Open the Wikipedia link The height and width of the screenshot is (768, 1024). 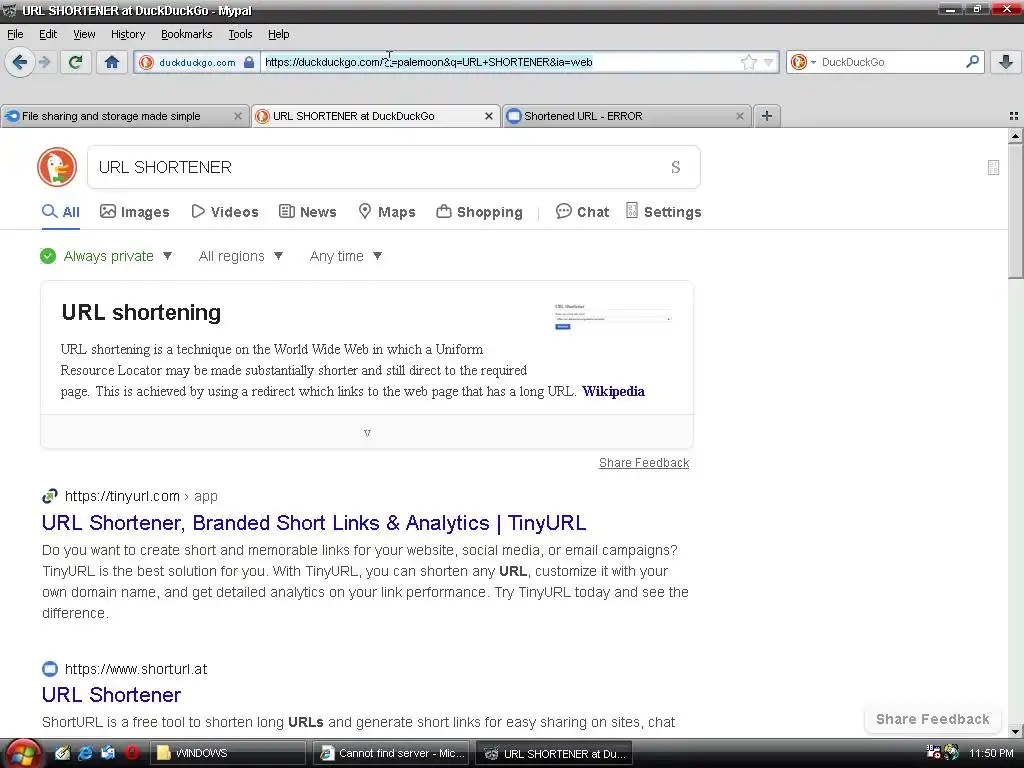[x=613, y=391]
